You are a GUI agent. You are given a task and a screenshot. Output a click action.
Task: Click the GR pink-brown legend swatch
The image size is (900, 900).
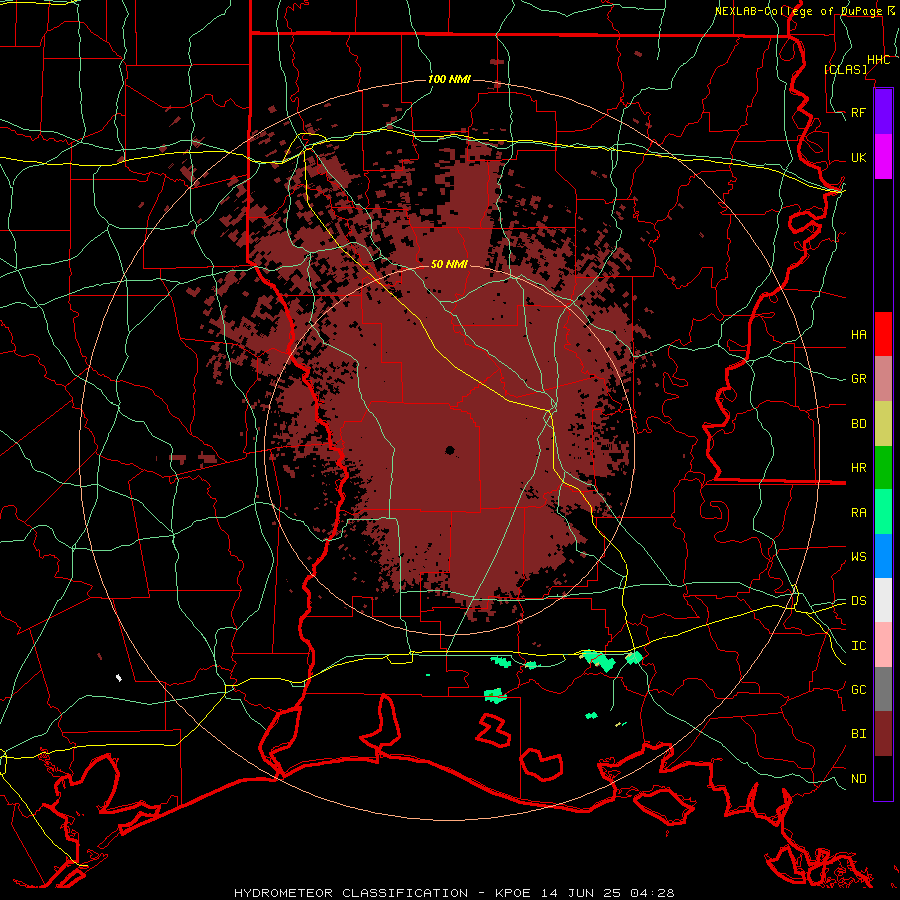coord(883,378)
